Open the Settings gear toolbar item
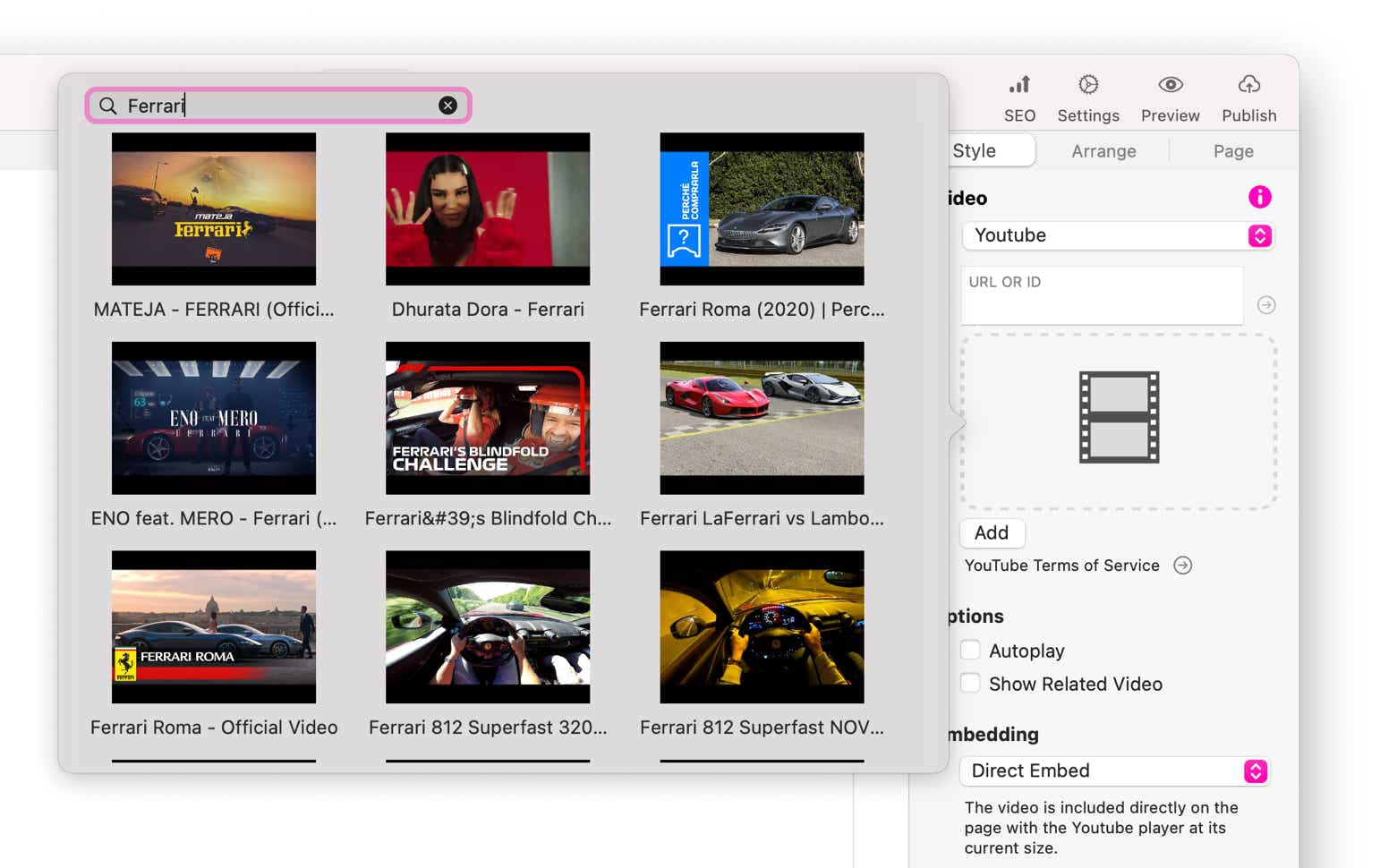1380x868 pixels. [x=1088, y=98]
